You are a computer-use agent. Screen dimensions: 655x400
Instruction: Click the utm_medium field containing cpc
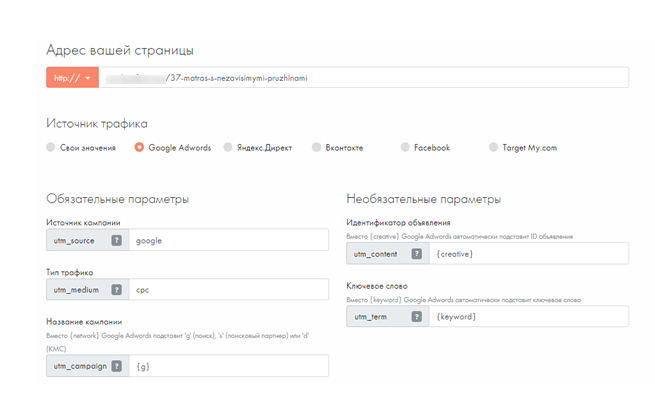pos(228,289)
